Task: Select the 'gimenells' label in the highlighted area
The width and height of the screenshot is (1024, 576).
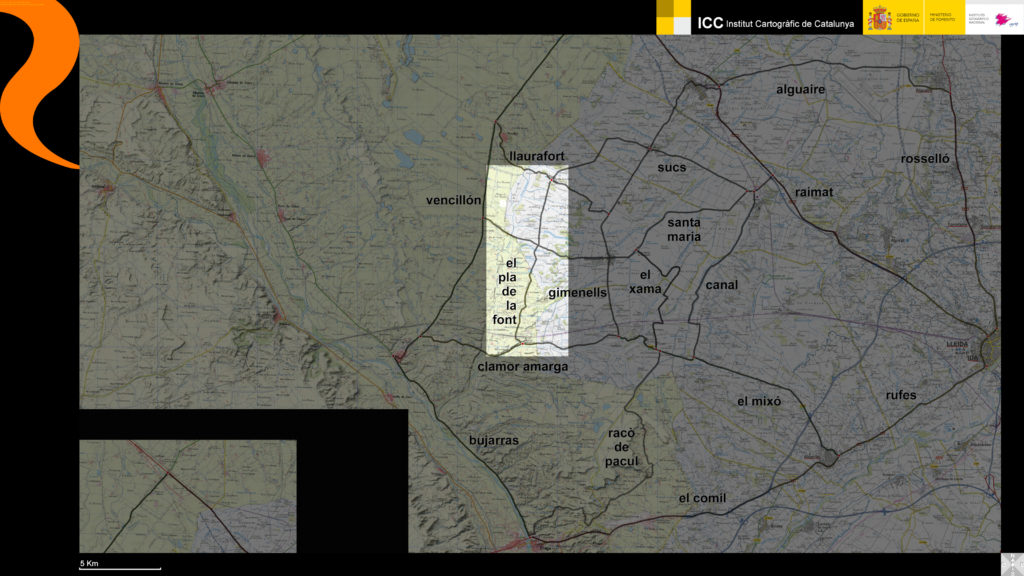Action: tap(577, 293)
